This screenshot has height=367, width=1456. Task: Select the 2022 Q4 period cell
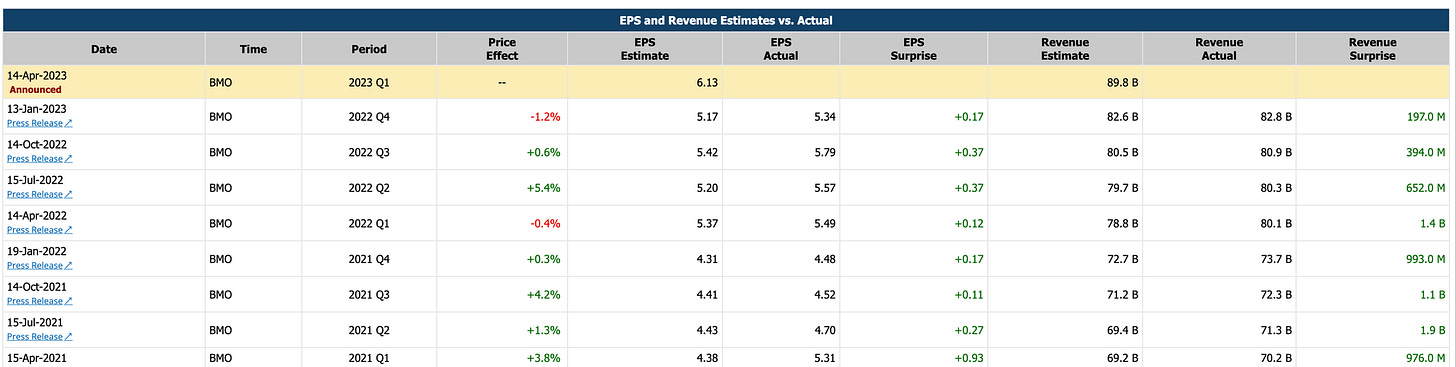pyautogui.click(x=368, y=117)
